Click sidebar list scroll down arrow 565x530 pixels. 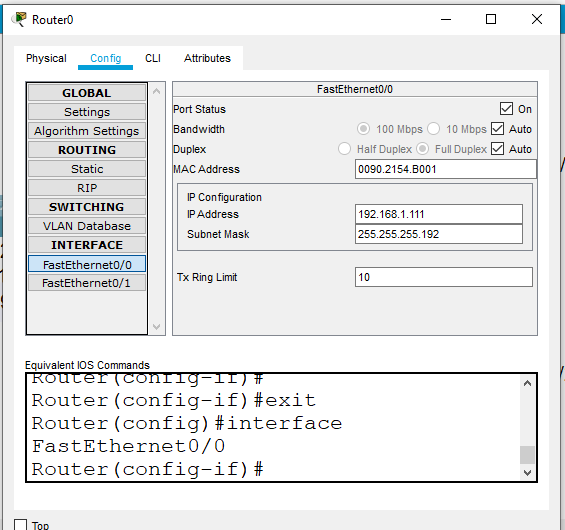156,327
